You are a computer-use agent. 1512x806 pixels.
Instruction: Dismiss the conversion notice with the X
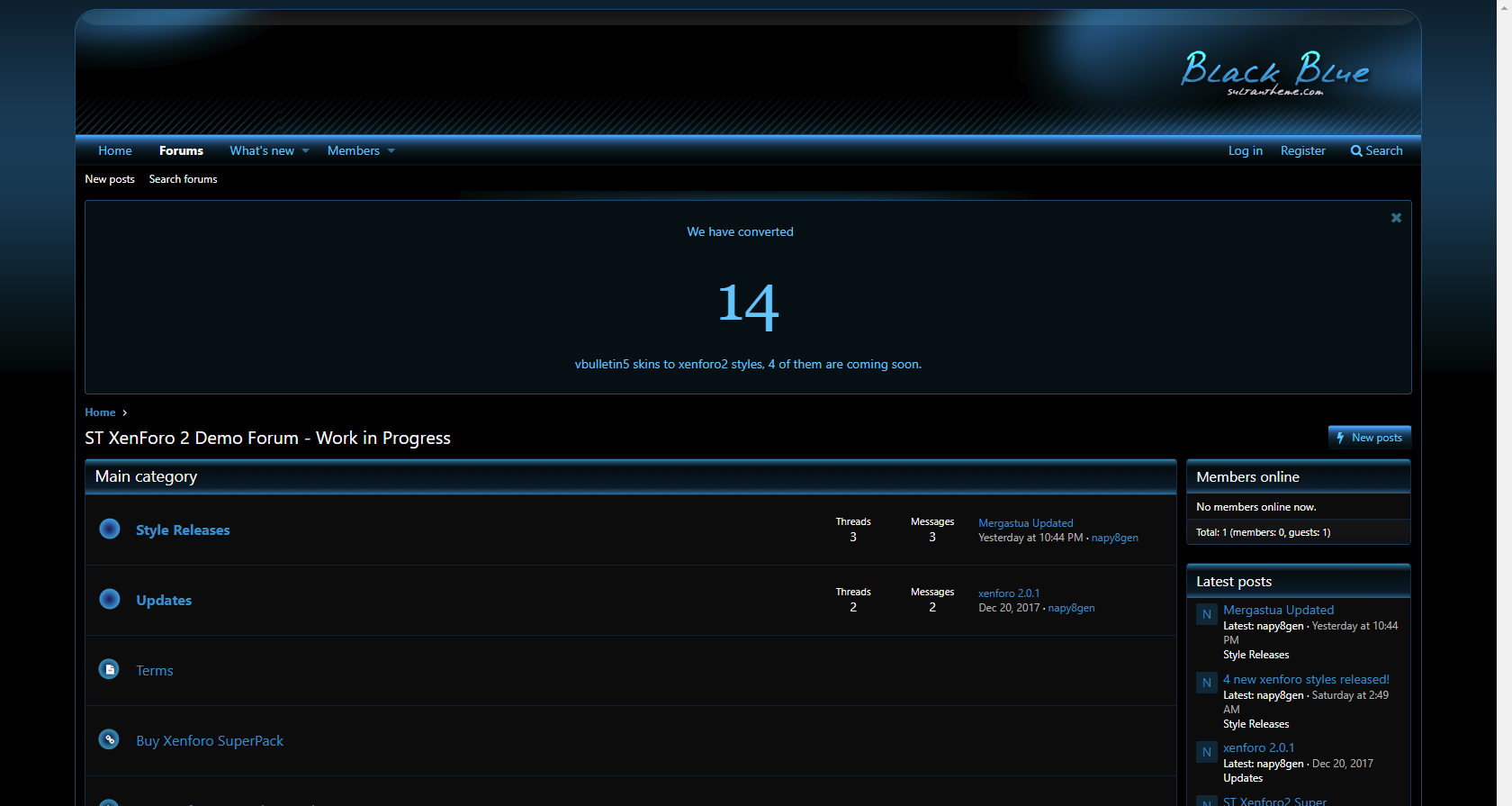[1396, 218]
